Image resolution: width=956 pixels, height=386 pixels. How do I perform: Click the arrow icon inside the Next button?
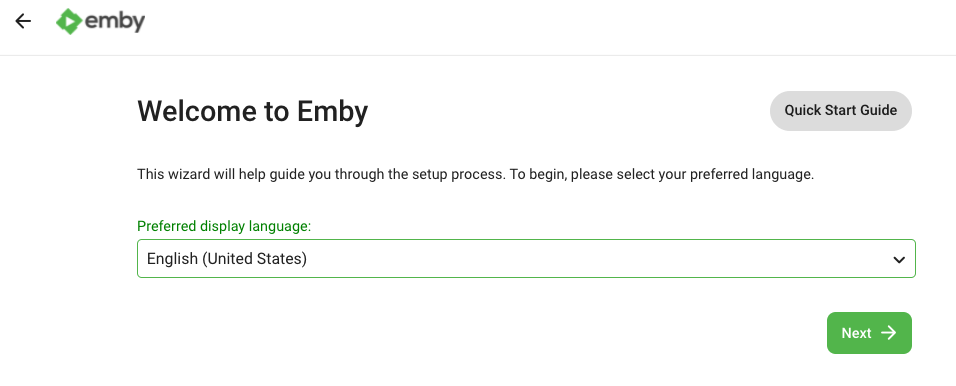point(889,332)
